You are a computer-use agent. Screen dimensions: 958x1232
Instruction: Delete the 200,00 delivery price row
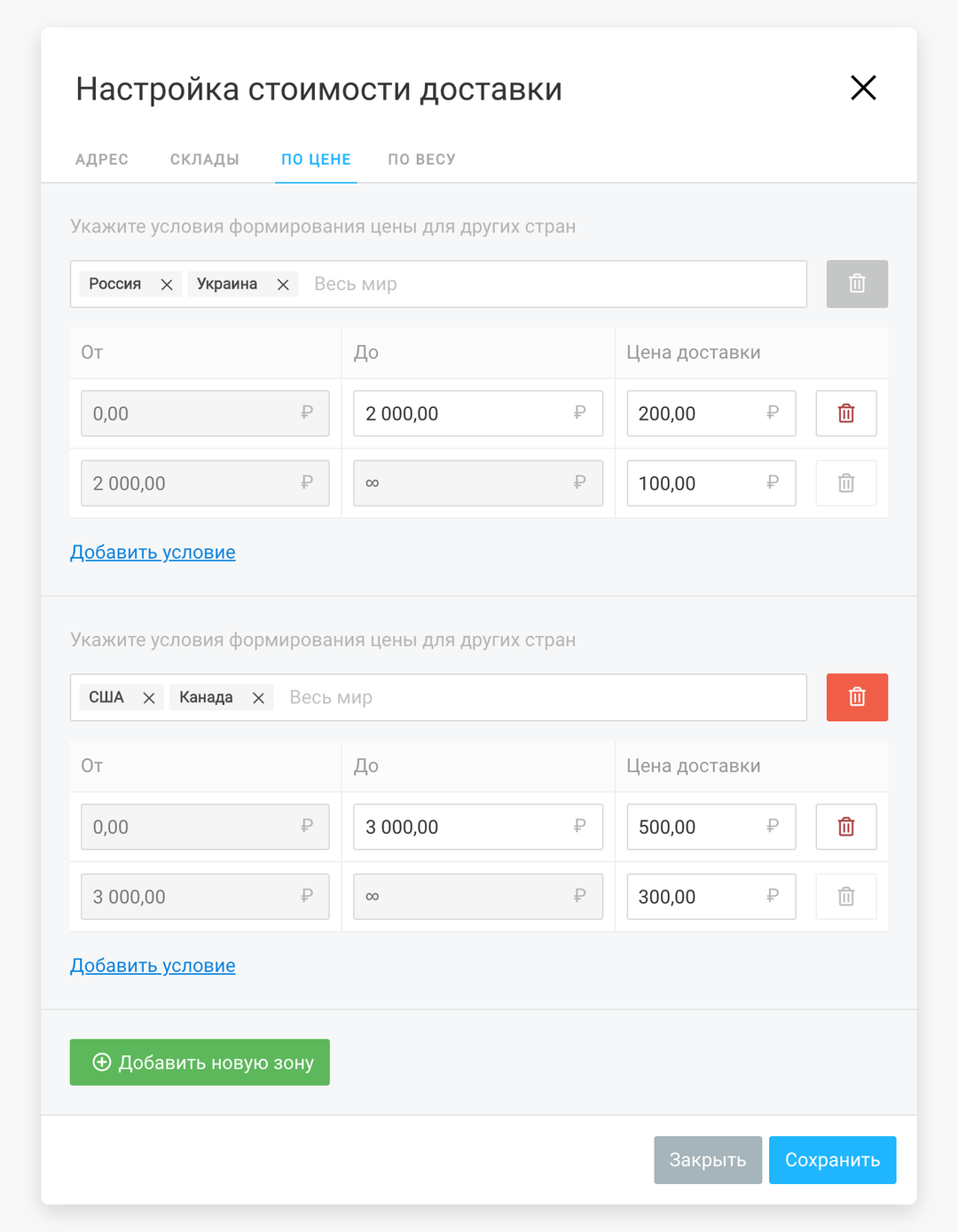[845, 413]
